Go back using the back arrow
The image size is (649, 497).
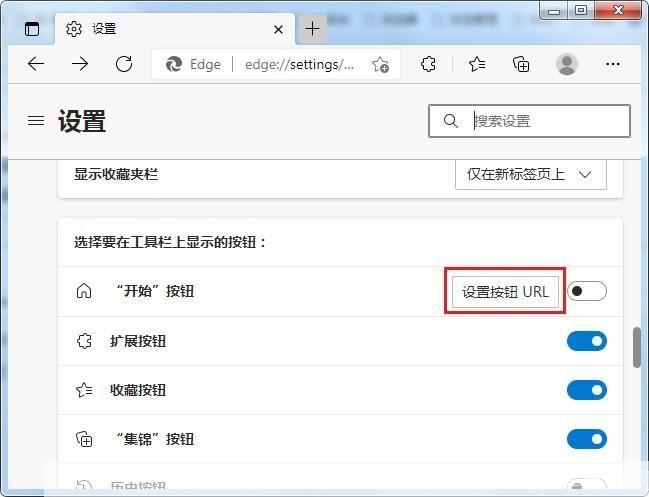pos(36,64)
